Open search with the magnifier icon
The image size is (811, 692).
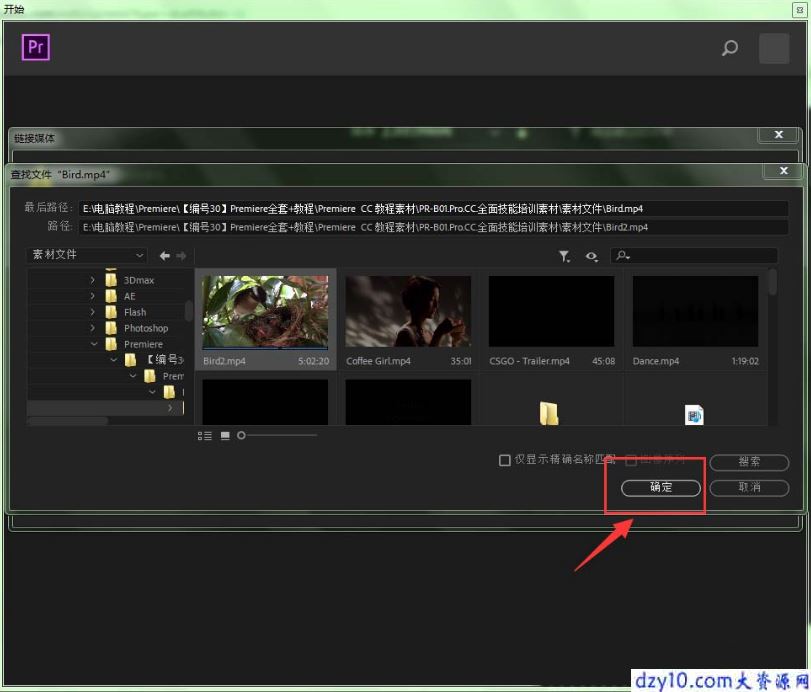(x=729, y=48)
